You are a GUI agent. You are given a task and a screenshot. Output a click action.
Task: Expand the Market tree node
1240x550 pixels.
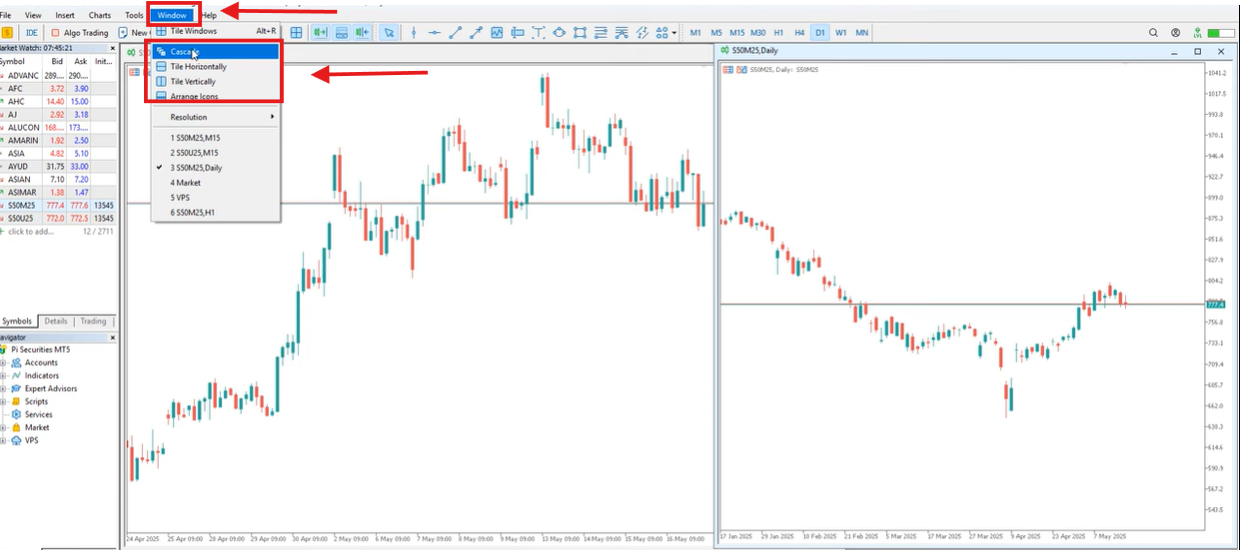(x=3, y=427)
